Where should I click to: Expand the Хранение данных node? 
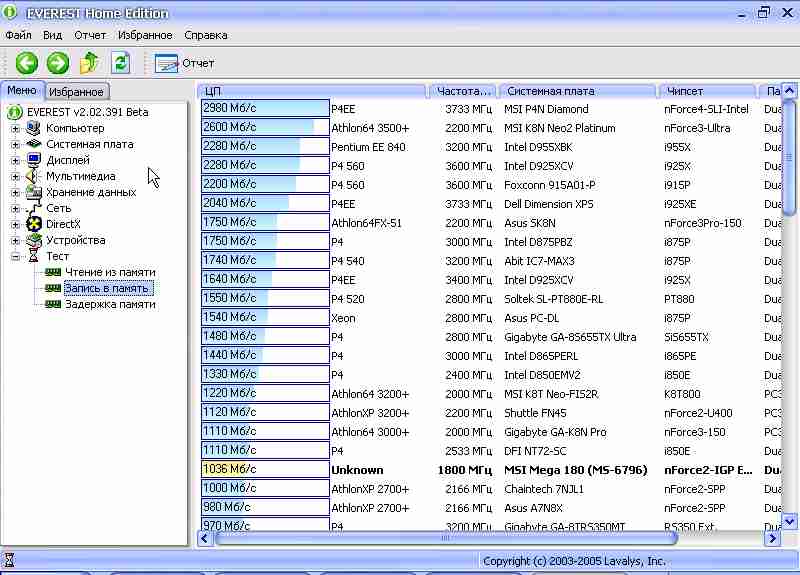point(15,193)
